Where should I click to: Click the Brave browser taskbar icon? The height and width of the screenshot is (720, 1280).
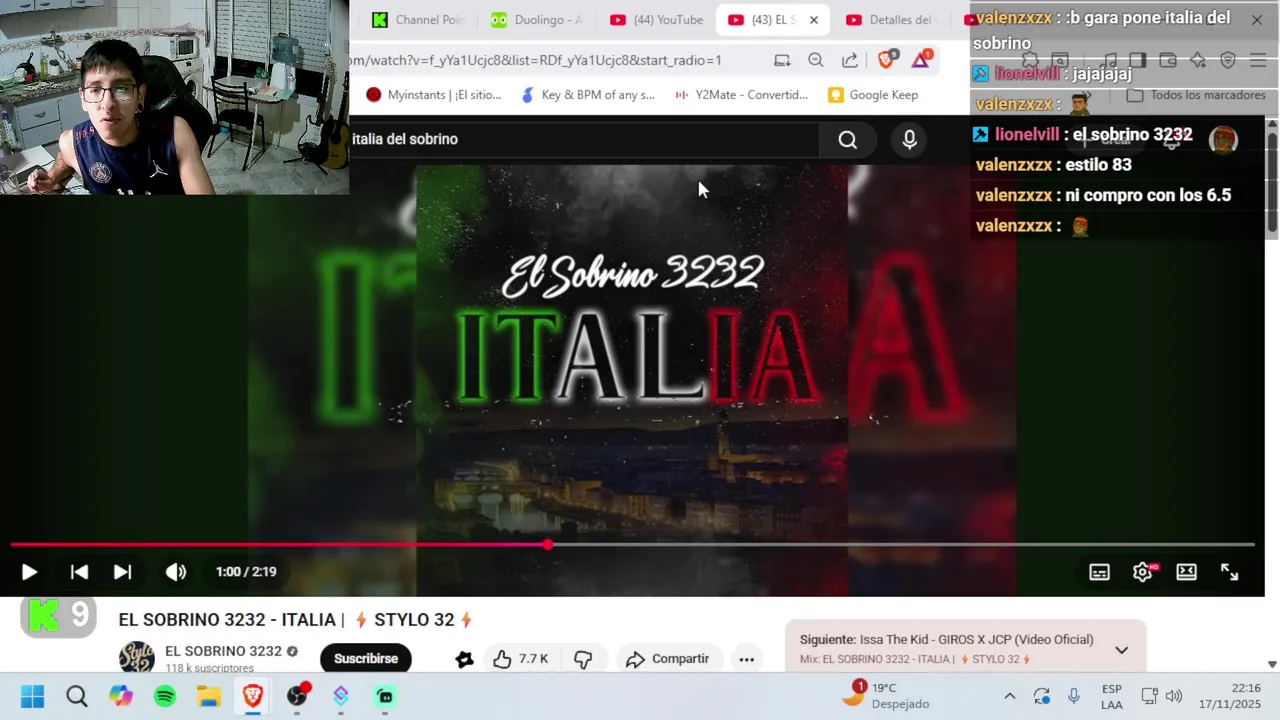253,696
